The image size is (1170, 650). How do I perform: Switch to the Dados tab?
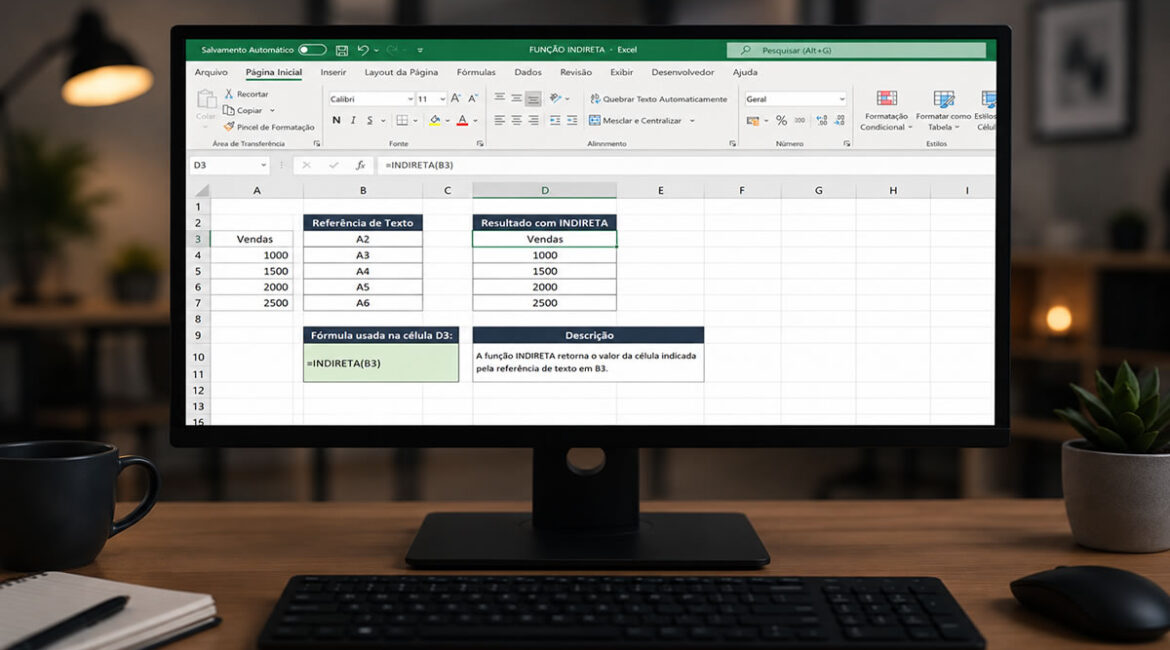pyautogui.click(x=528, y=72)
